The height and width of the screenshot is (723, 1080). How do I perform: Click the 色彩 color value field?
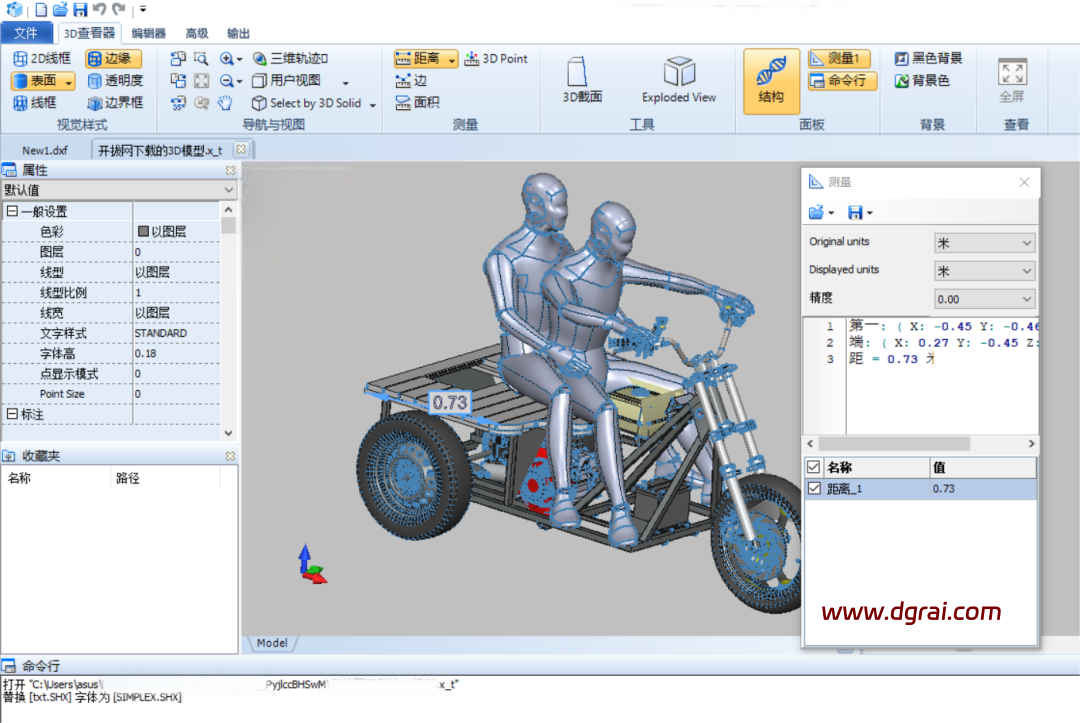coord(176,231)
